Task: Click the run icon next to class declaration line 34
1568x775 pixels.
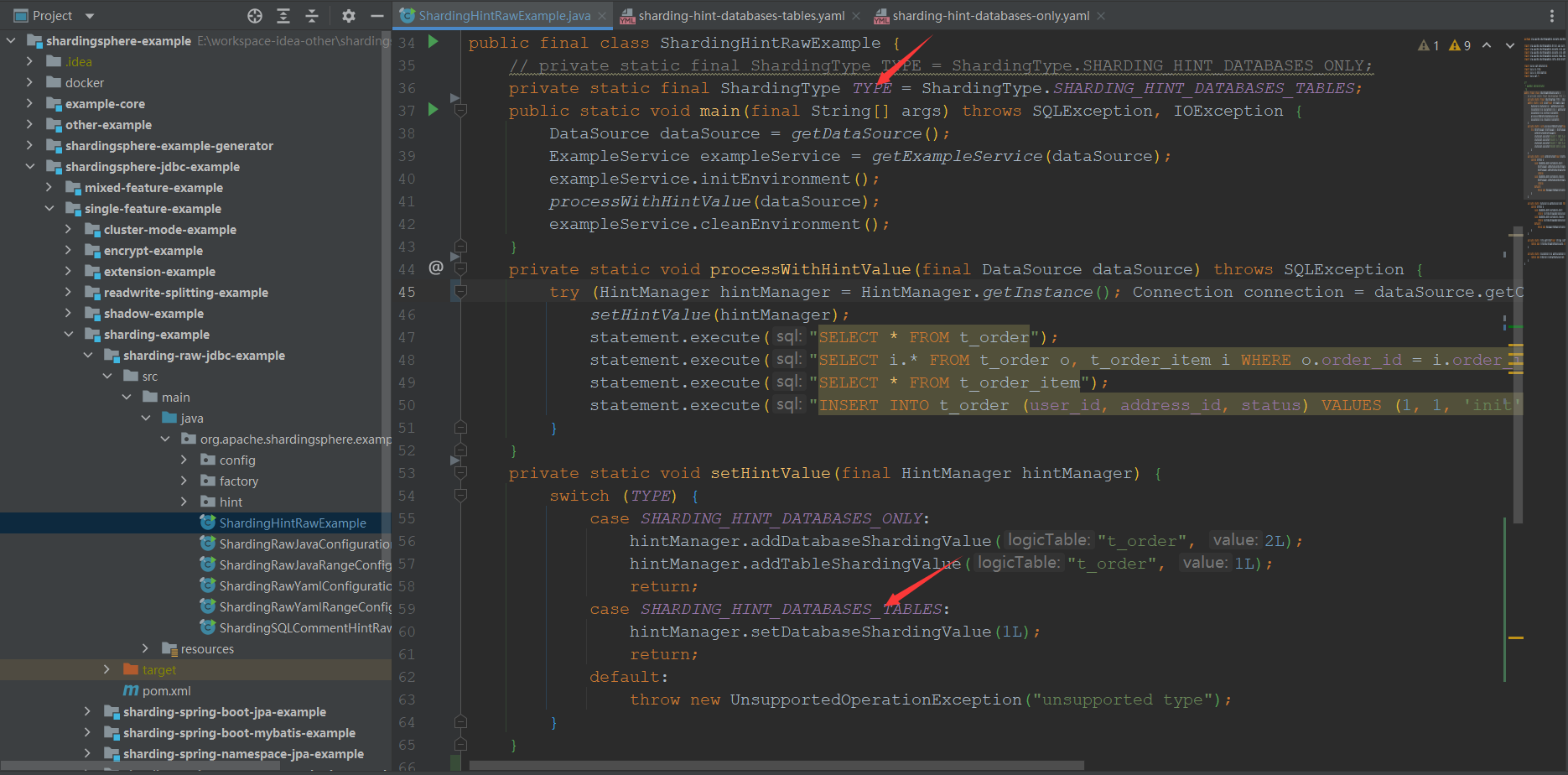Action: pos(433,42)
